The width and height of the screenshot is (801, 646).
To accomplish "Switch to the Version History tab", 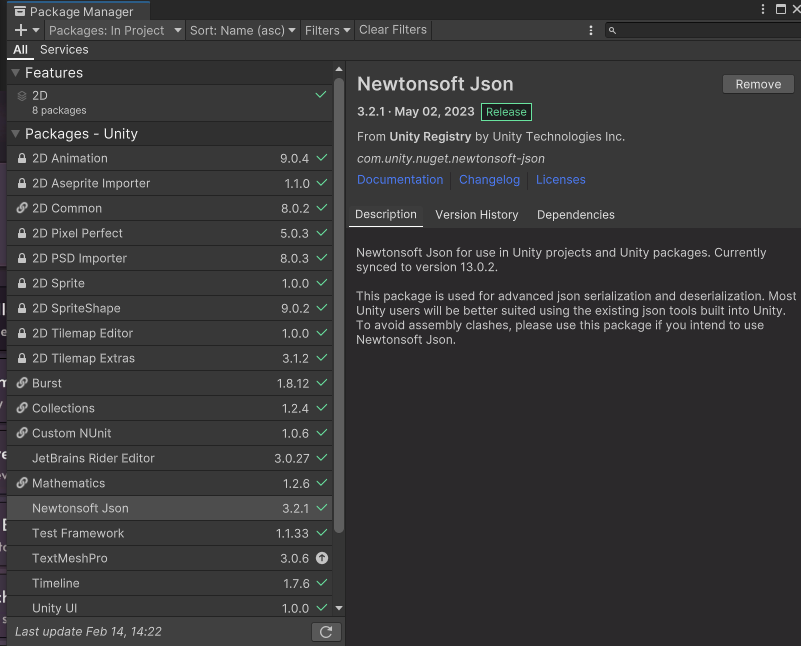I will pos(477,215).
